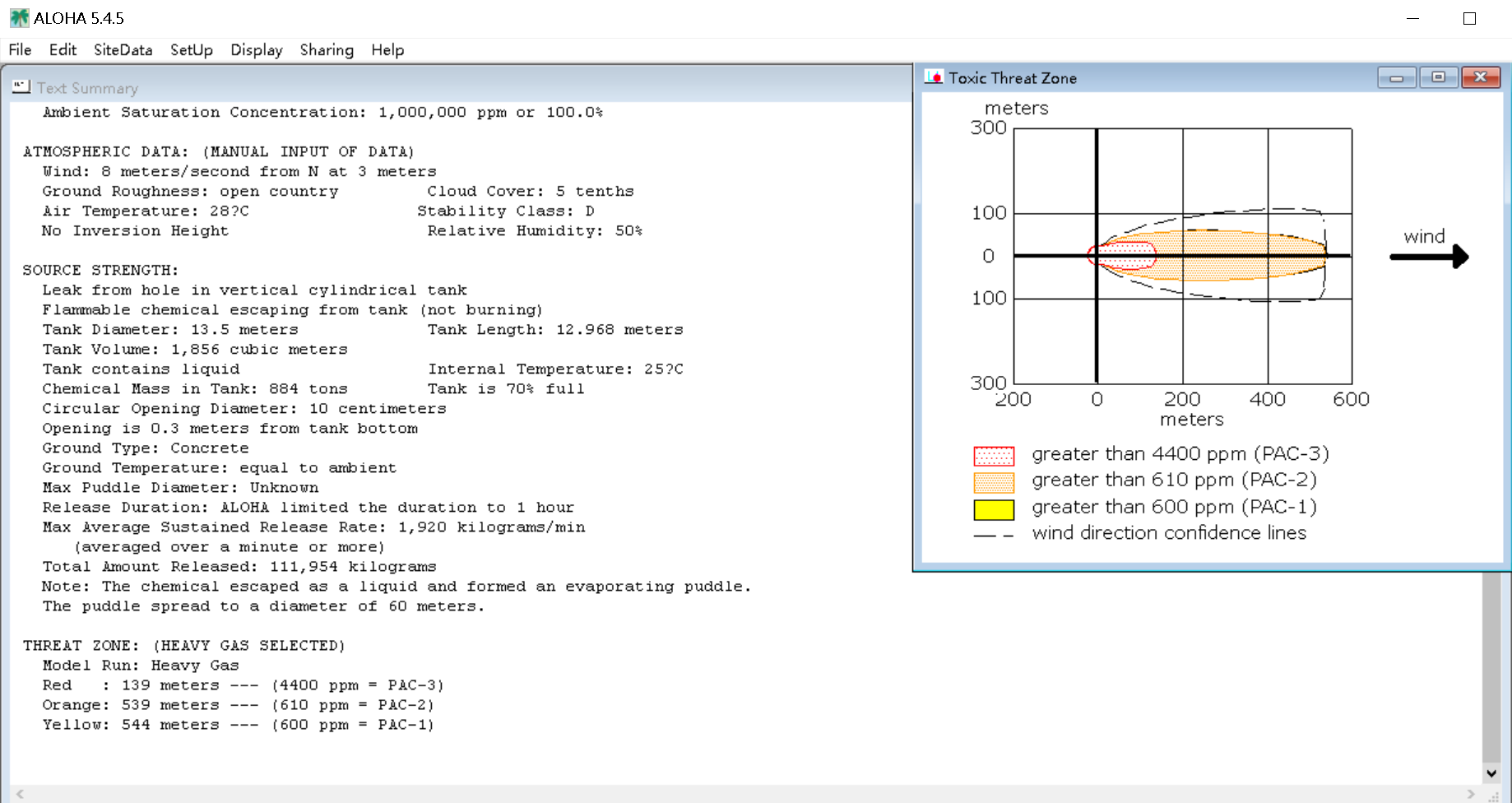Click the red PAC-3 legend swatch
The image size is (1512, 803).
click(x=994, y=456)
